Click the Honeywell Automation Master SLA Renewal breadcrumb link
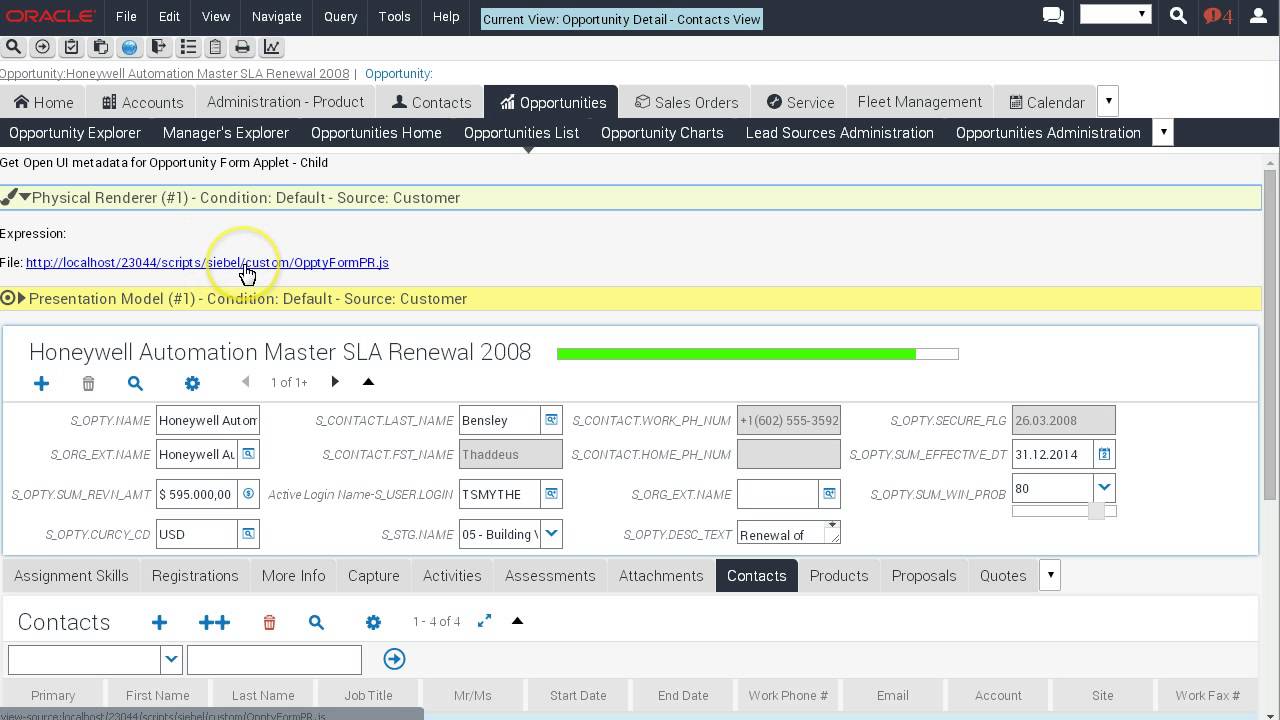This screenshot has height=720, width=1280. coord(175,73)
